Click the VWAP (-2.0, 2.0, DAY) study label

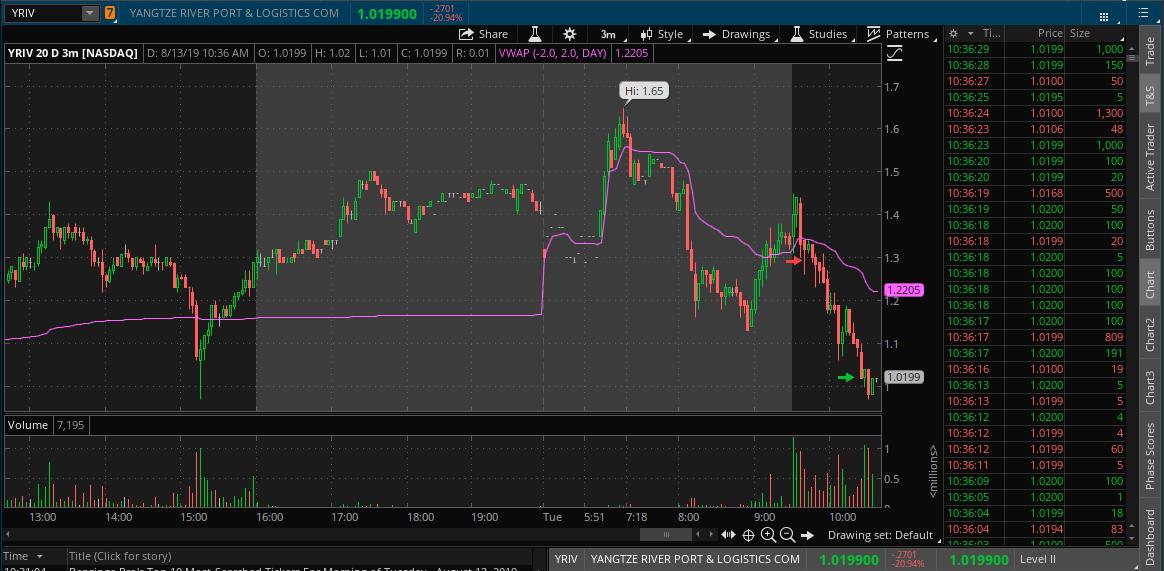[x=552, y=53]
